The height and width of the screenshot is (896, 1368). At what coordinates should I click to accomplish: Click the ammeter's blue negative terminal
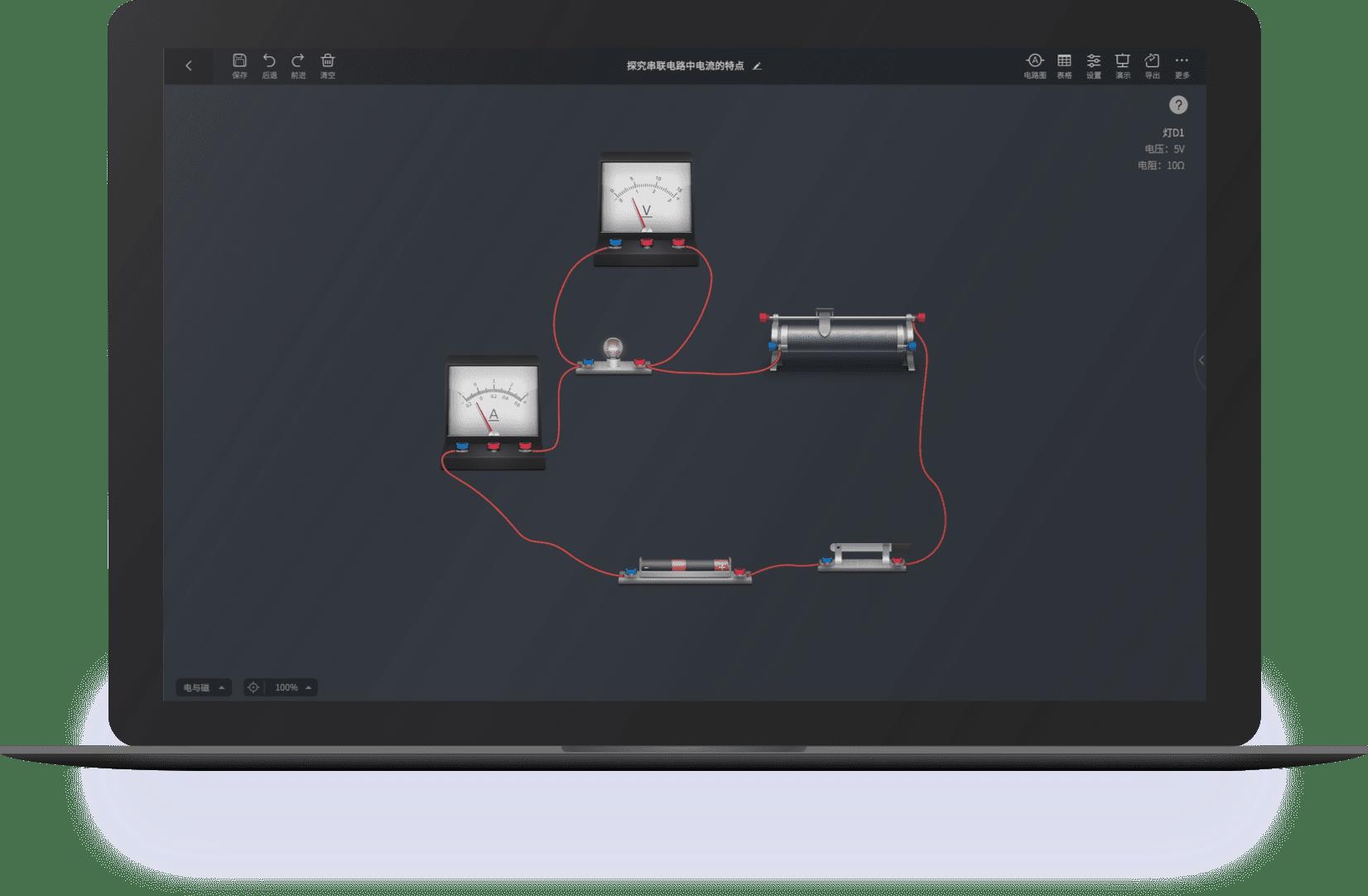coord(462,447)
